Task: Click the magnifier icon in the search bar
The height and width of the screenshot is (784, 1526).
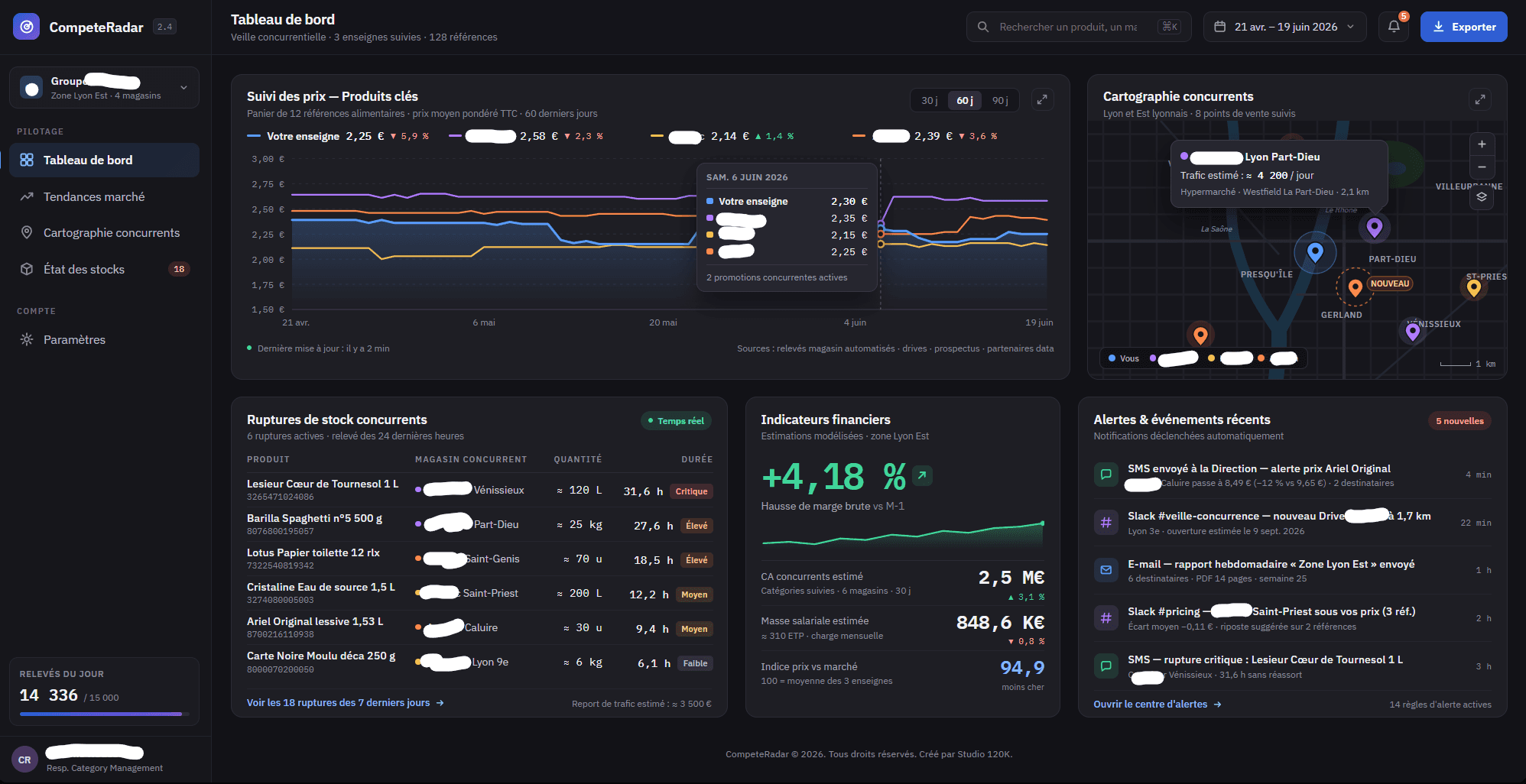Action: [983, 27]
